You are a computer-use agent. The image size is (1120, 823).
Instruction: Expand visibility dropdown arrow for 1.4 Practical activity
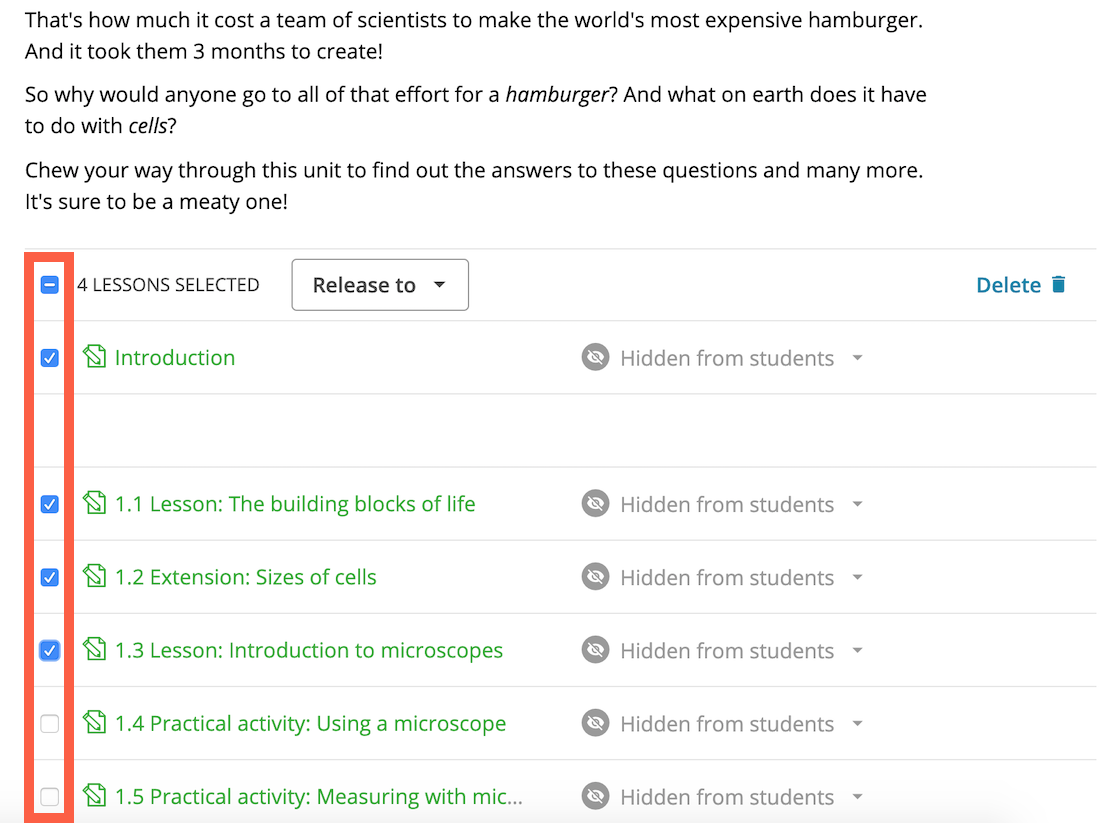point(858,724)
